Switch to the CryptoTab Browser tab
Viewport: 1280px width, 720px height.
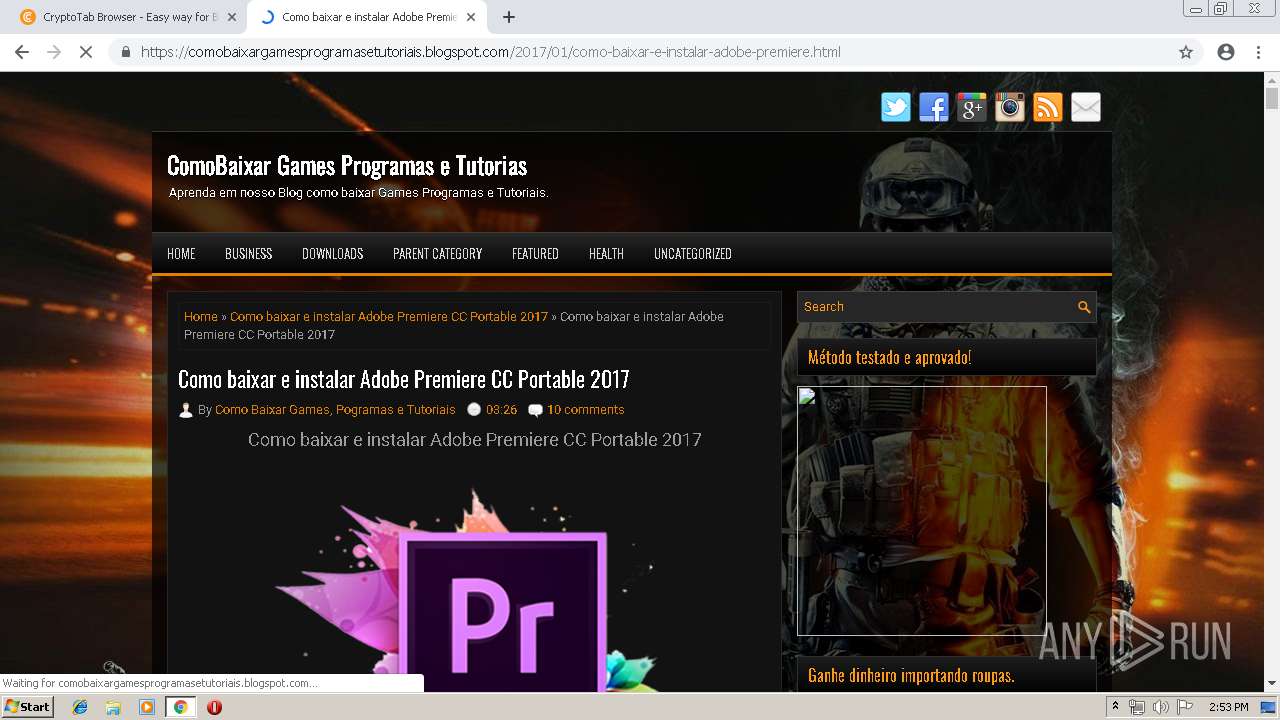127,17
